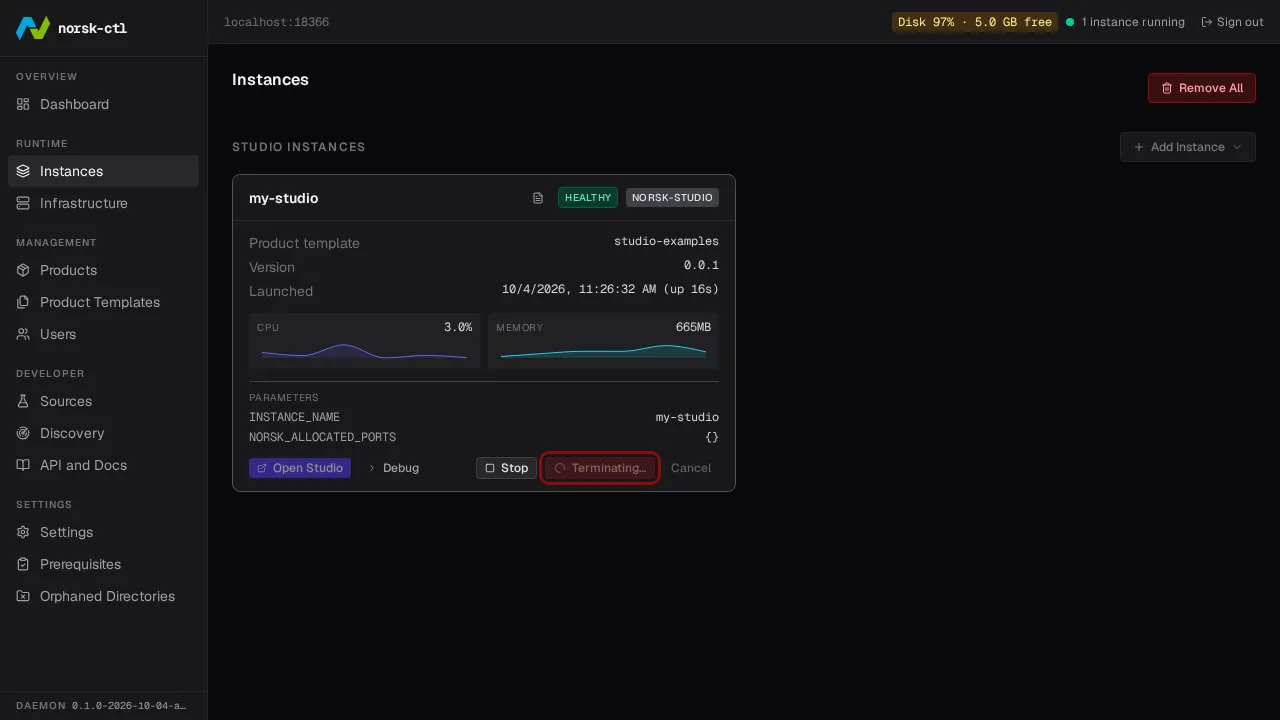
Task: Click the Dashboard grid icon
Action: point(23,104)
